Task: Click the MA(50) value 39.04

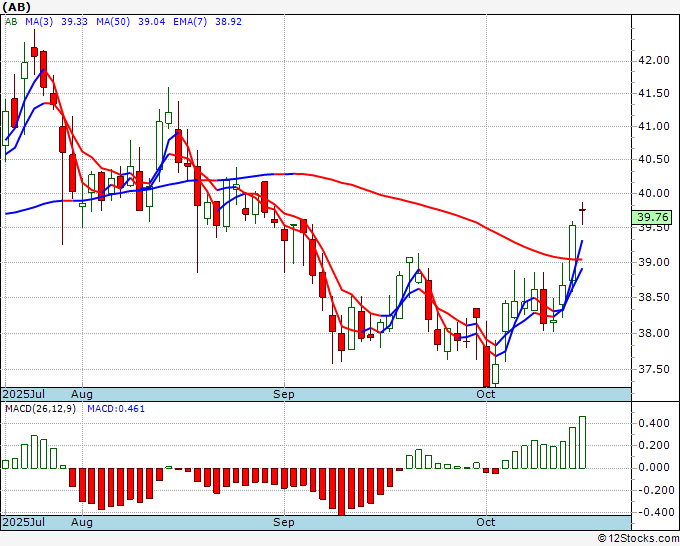Action: pyautogui.click(x=151, y=22)
